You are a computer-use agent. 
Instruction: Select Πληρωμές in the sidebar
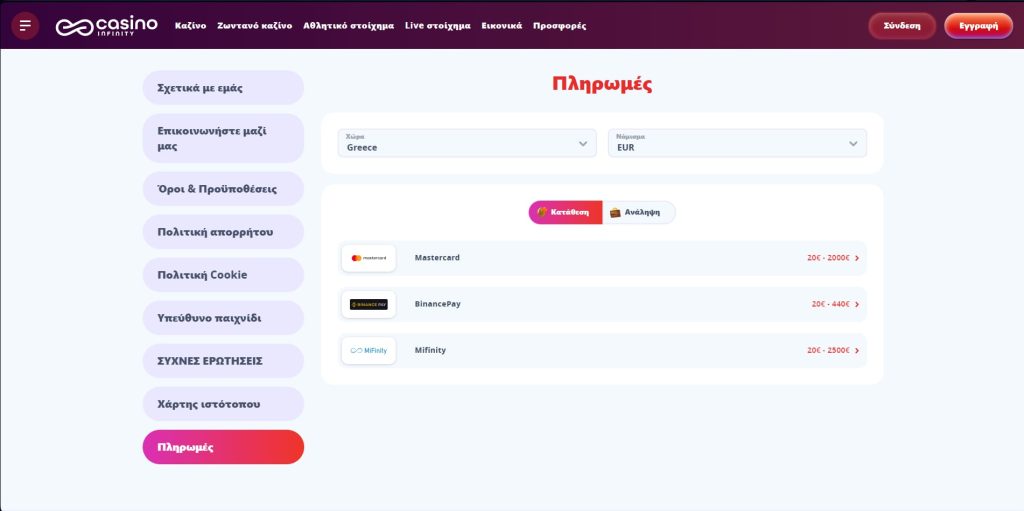tap(223, 448)
